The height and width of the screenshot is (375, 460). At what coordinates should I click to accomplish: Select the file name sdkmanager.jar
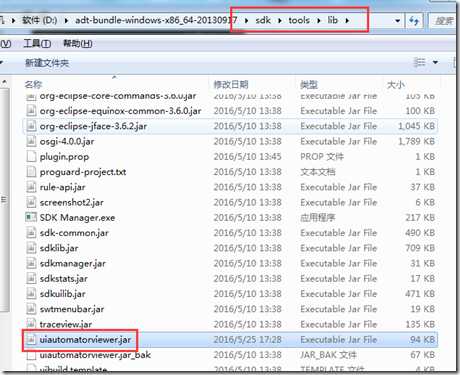[x=72, y=263]
